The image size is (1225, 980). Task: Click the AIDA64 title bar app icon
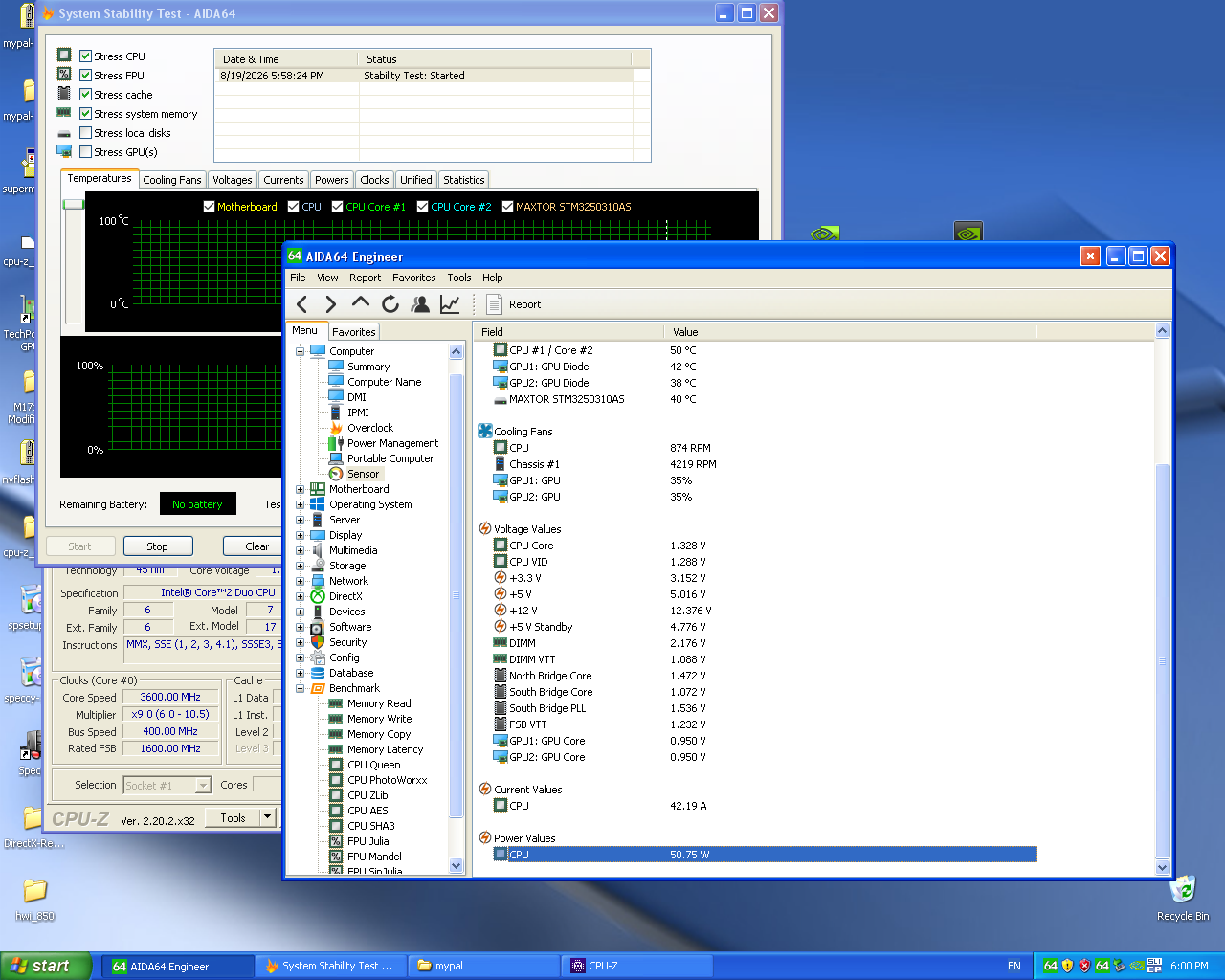(295, 256)
